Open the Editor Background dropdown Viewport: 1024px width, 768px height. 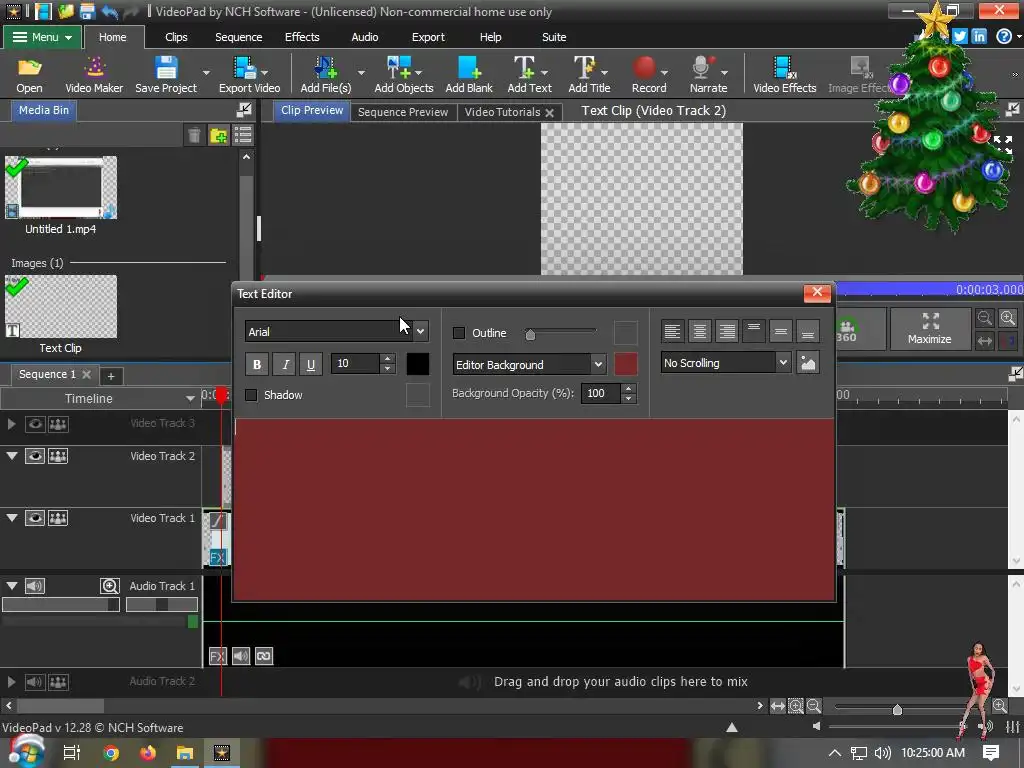(x=598, y=364)
